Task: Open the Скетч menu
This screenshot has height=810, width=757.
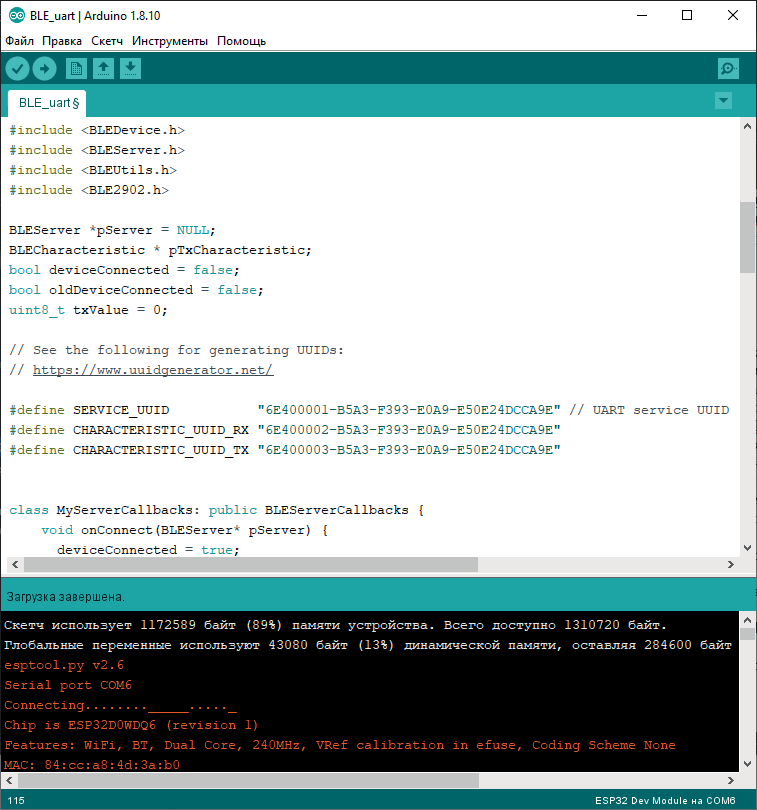Action: click(x=107, y=41)
